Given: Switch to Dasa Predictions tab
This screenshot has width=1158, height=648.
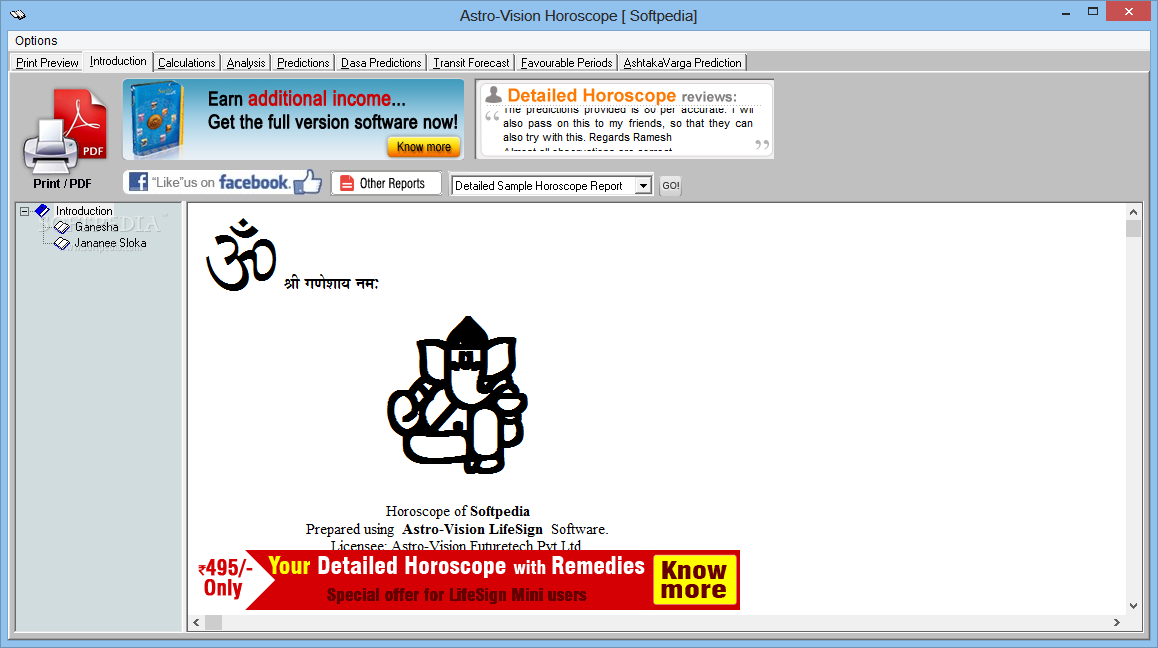Looking at the screenshot, I should click(x=380, y=63).
